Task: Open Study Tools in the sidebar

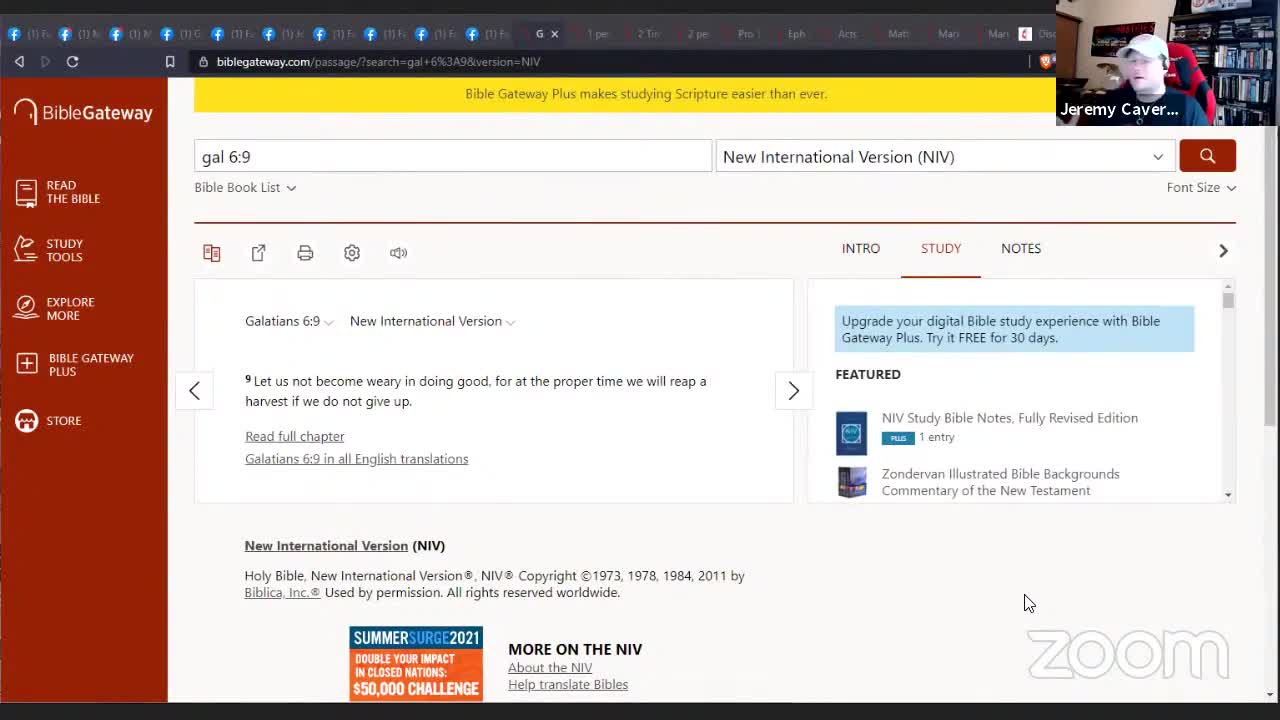Action: click(x=50, y=250)
